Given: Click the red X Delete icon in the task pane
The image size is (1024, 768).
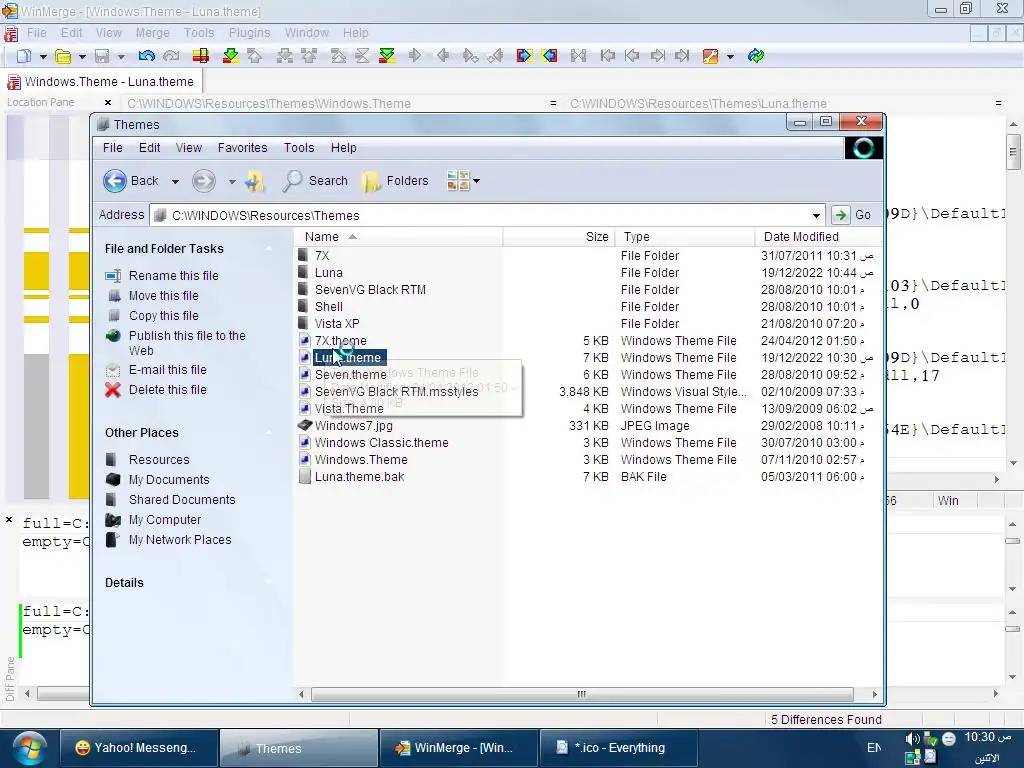Looking at the screenshot, I should (x=113, y=390).
